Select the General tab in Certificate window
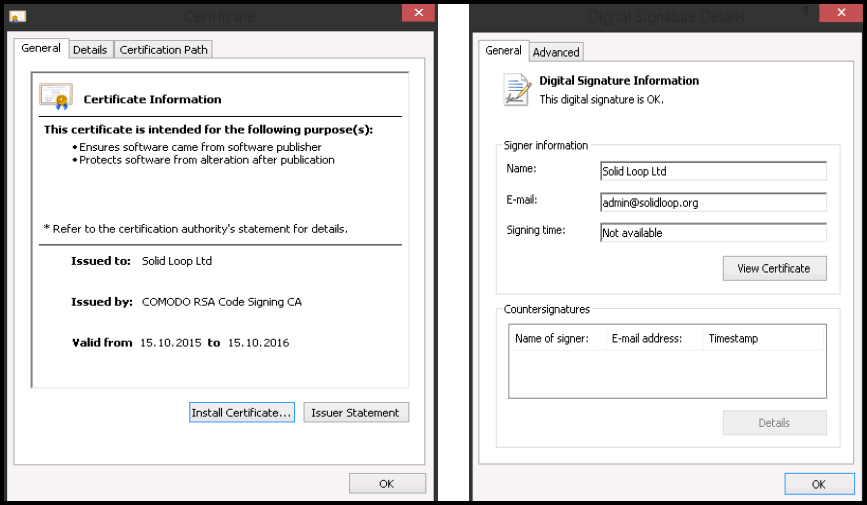The image size is (867, 505). [41, 48]
